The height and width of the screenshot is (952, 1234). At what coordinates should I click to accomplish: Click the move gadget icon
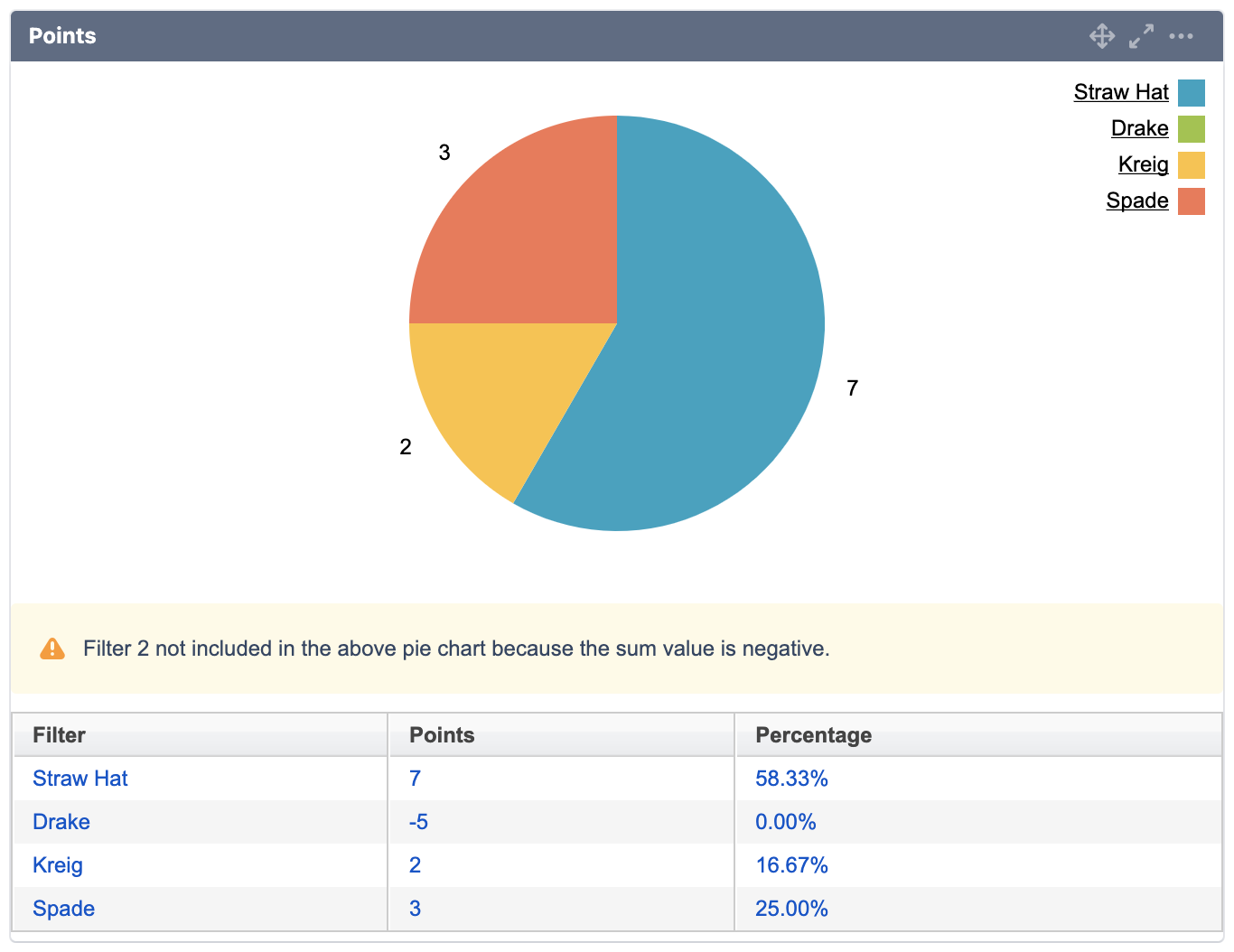pos(1102,36)
